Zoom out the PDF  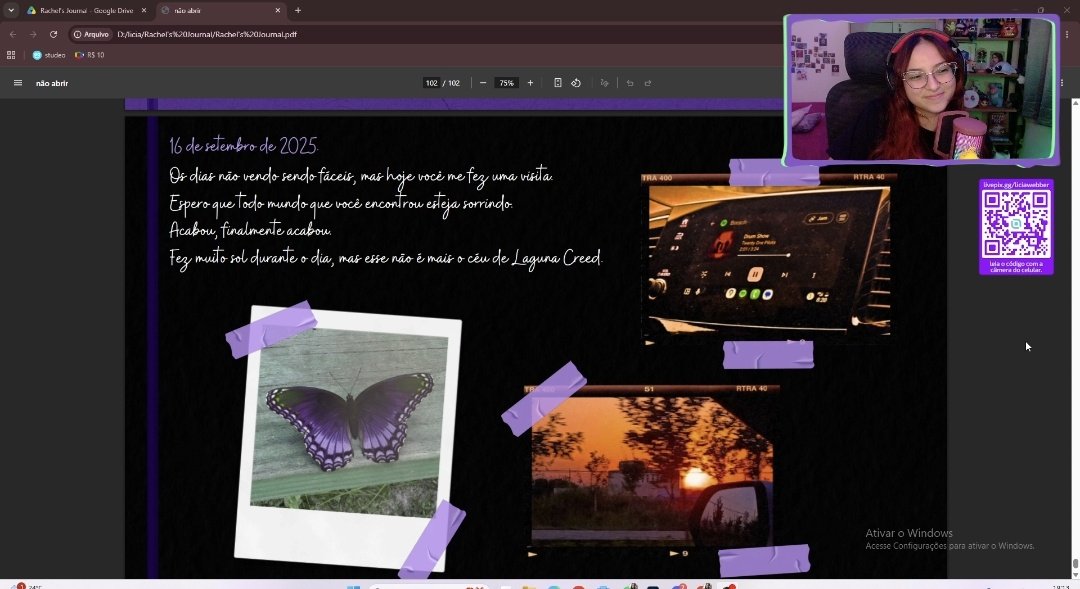coord(483,83)
